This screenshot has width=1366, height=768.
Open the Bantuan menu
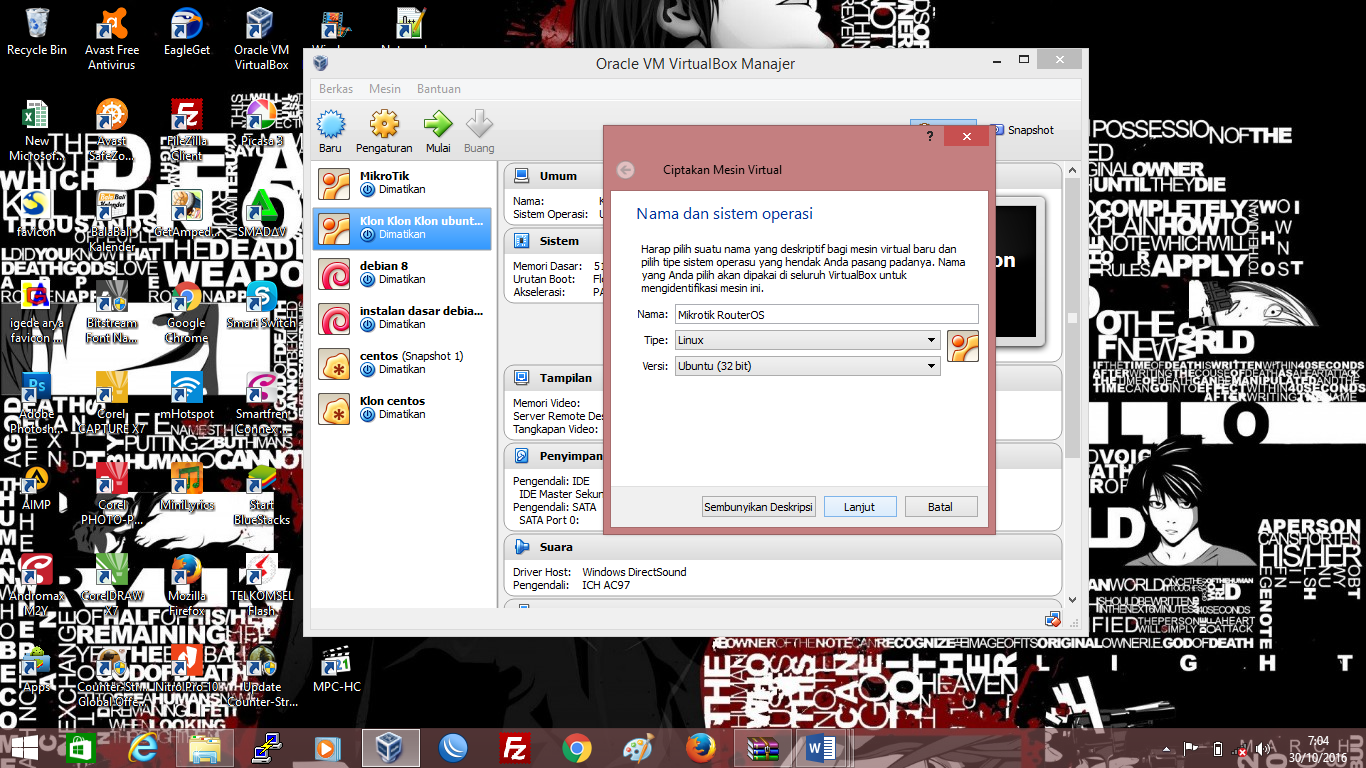click(x=439, y=89)
